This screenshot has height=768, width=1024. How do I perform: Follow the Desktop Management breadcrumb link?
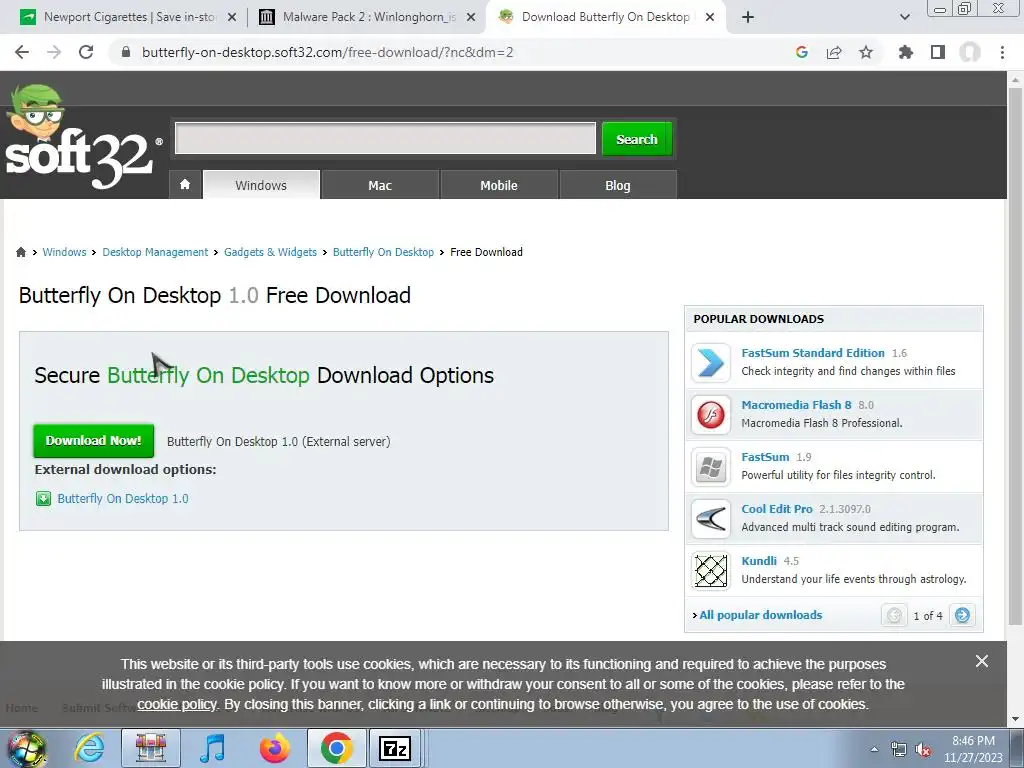(x=155, y=252)
